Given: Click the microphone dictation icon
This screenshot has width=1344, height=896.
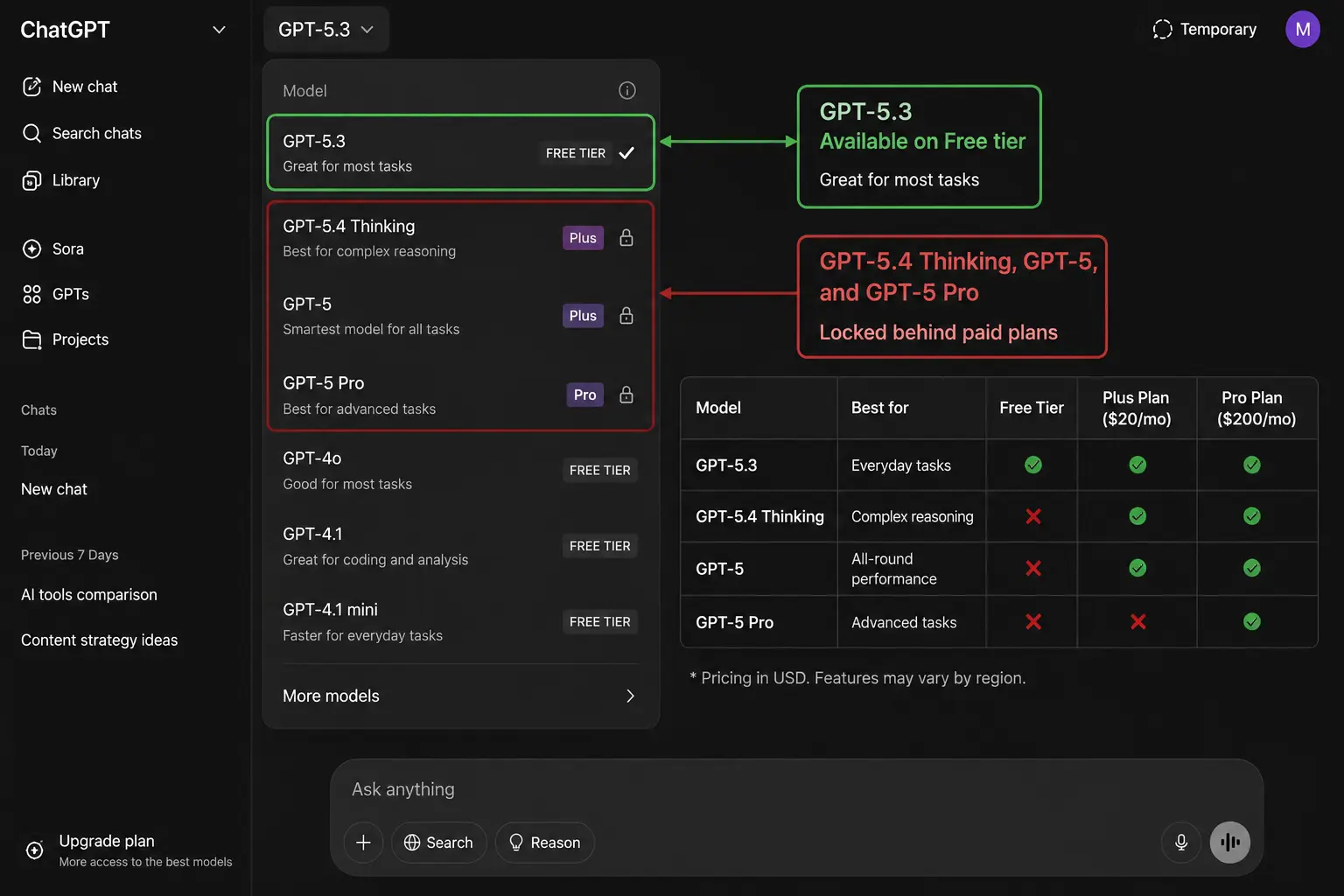Looking at the screenshot, I should pyautogui.click(x=1181, y=843).
